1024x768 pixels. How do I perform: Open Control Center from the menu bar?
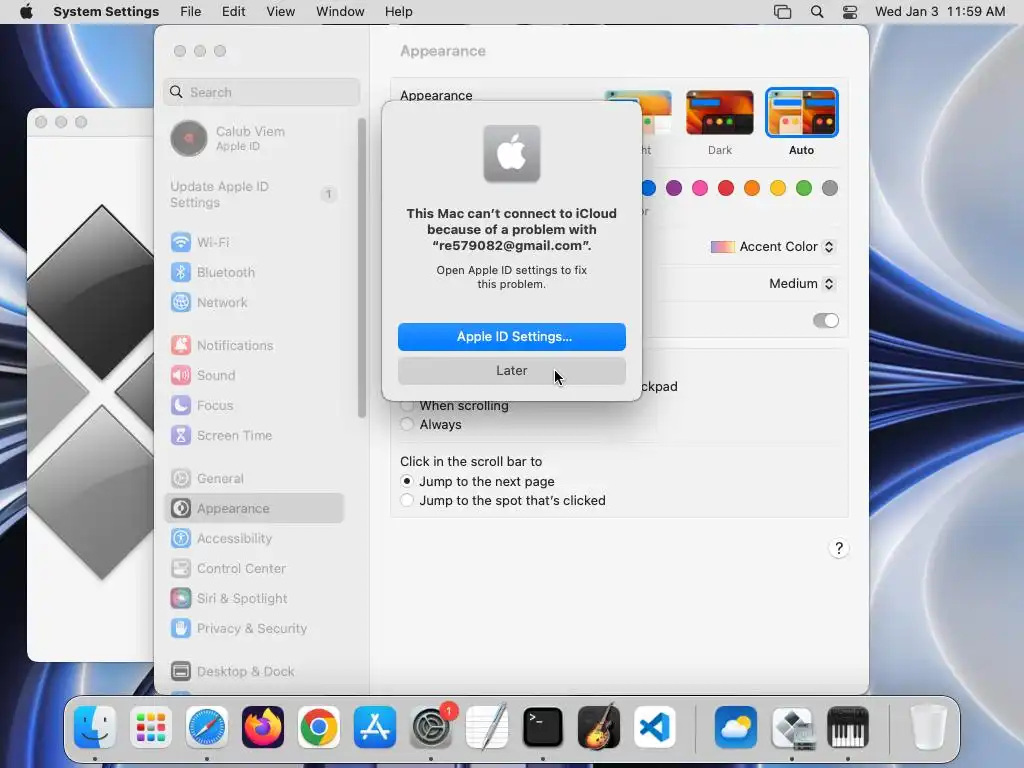click(850, 12)
